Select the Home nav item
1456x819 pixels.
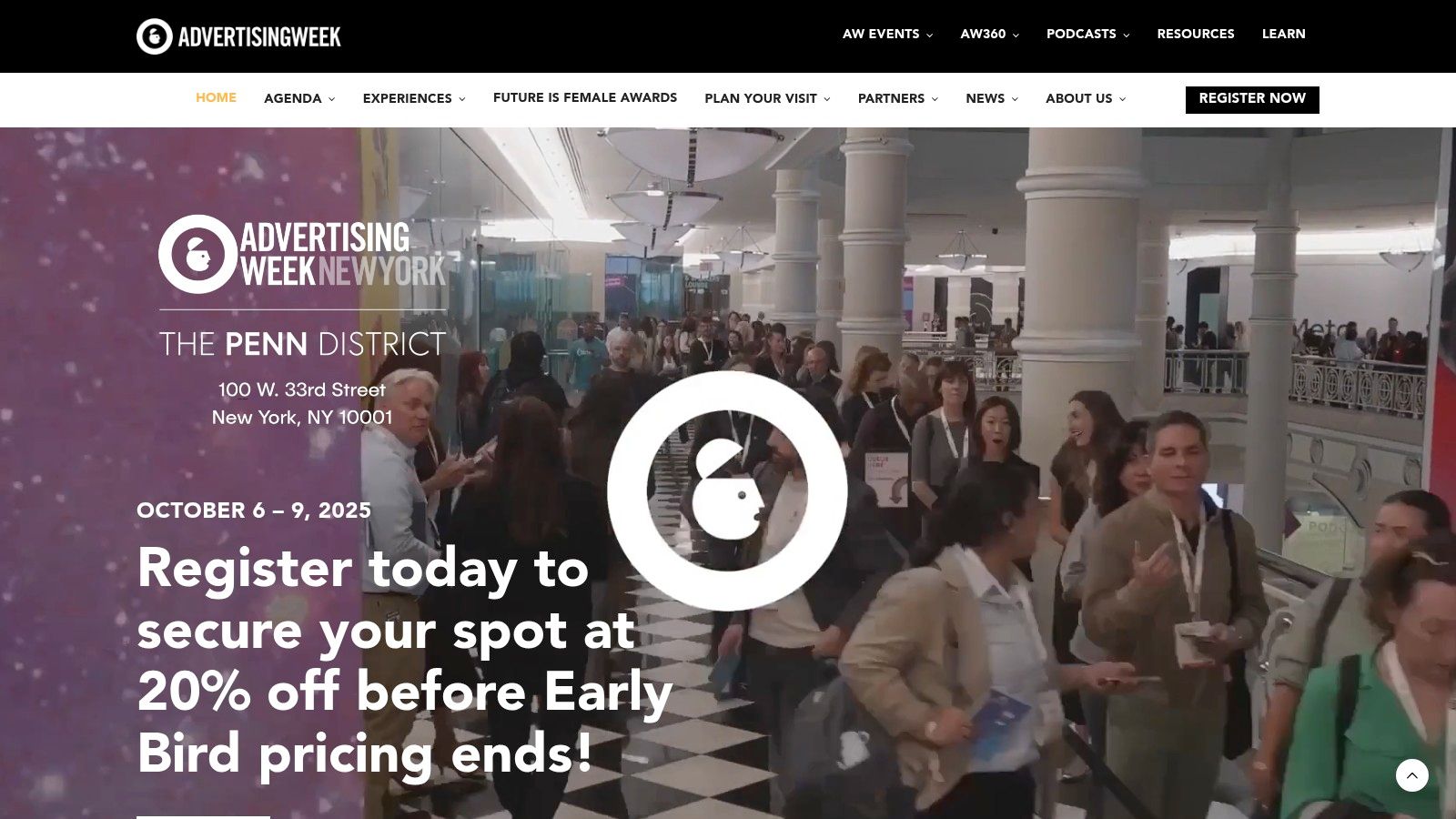pyautogui.click(x=216, y=98)
